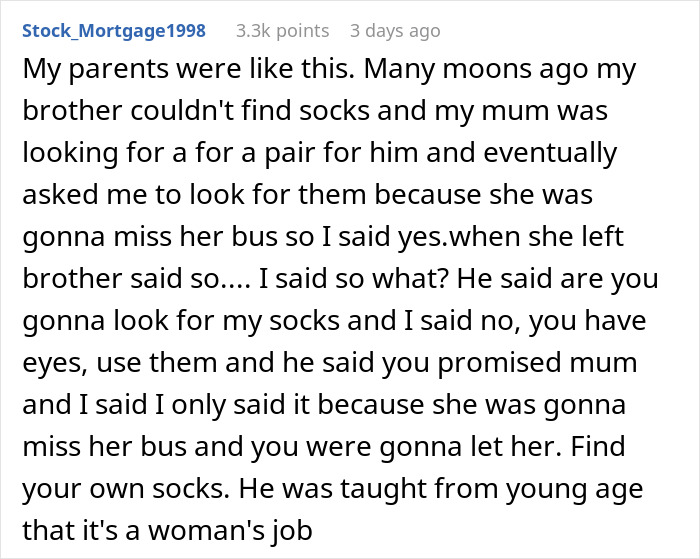Image resolution: width=700 pixels, height=559 pixels.
Task: Click the 3.3k points score
Action: click(282, 31)
